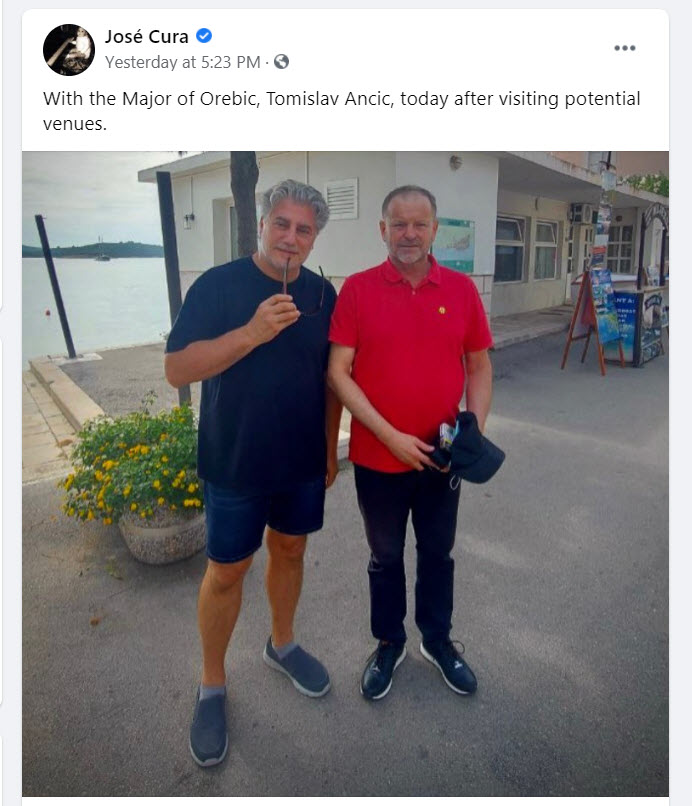The height and width of the screenshot is (806, 692).
Task: Click the yellow flower planter in photo
Action: pos(136,483)
